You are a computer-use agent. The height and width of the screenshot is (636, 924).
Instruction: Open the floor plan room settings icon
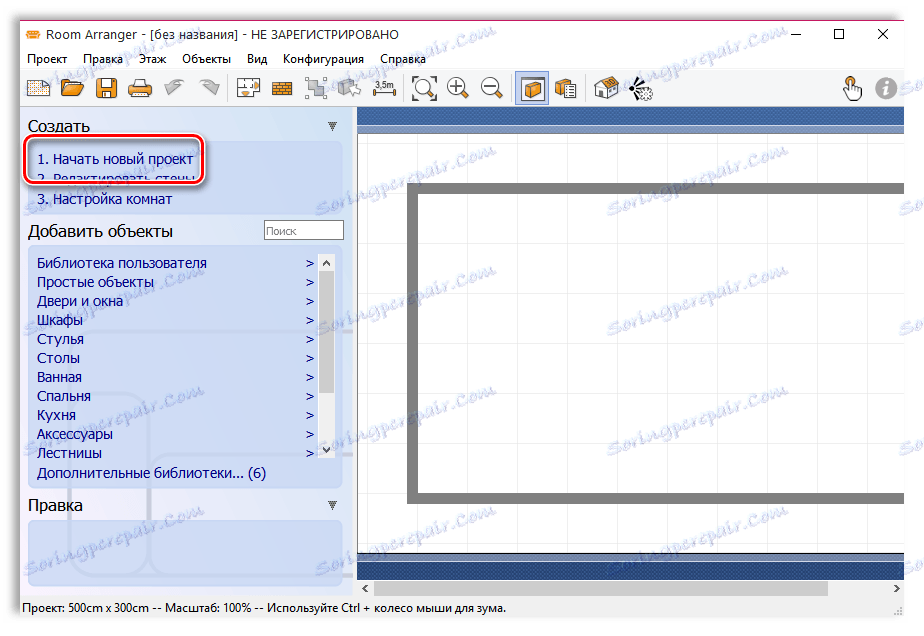(x=248, y=88)
